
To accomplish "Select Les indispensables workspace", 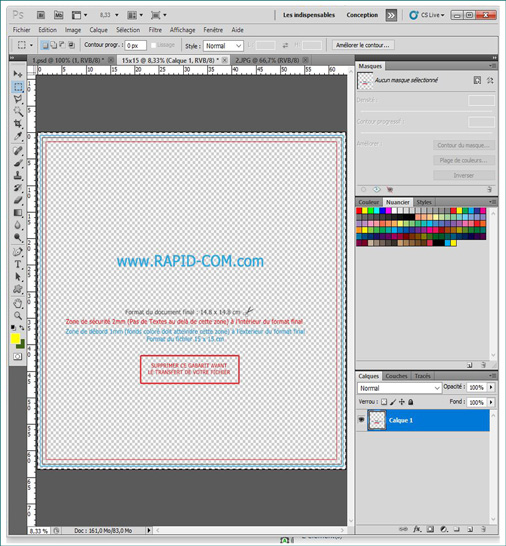I will (x=309, y=15).
